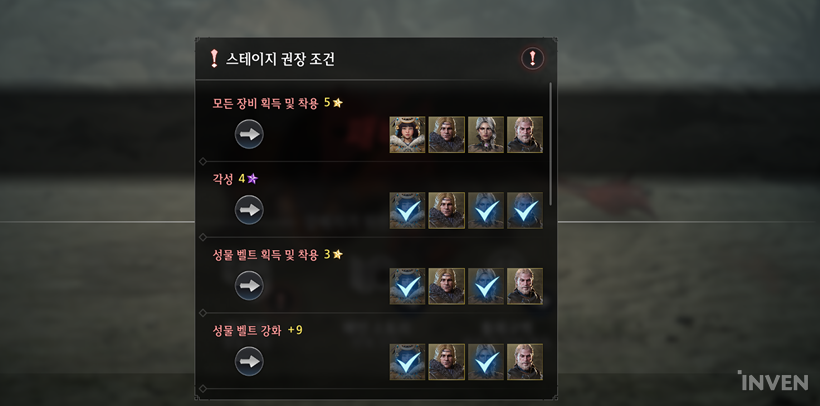Click blond hero portrait in 성물 벨트 강화 row
Screen dimensions: 820x406
pos(447,362)
